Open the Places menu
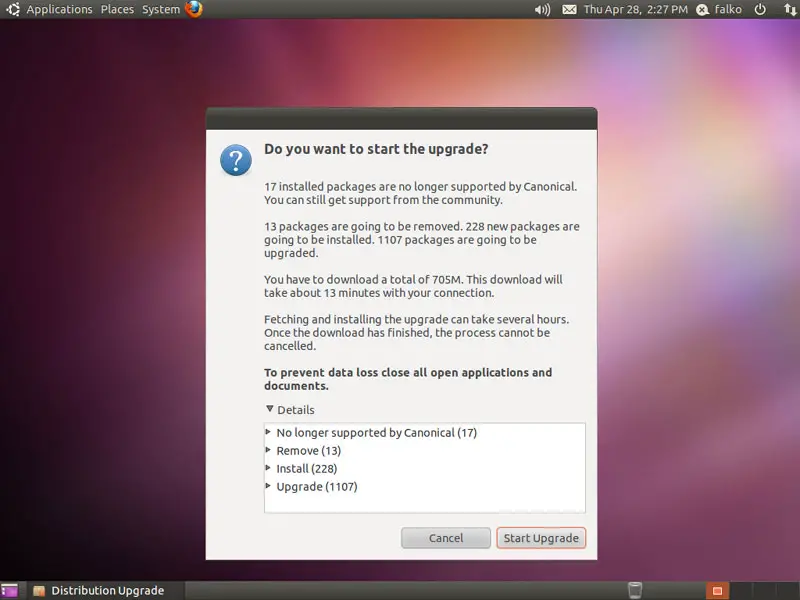This screenshot has height=600, width=800. point(117,9)
